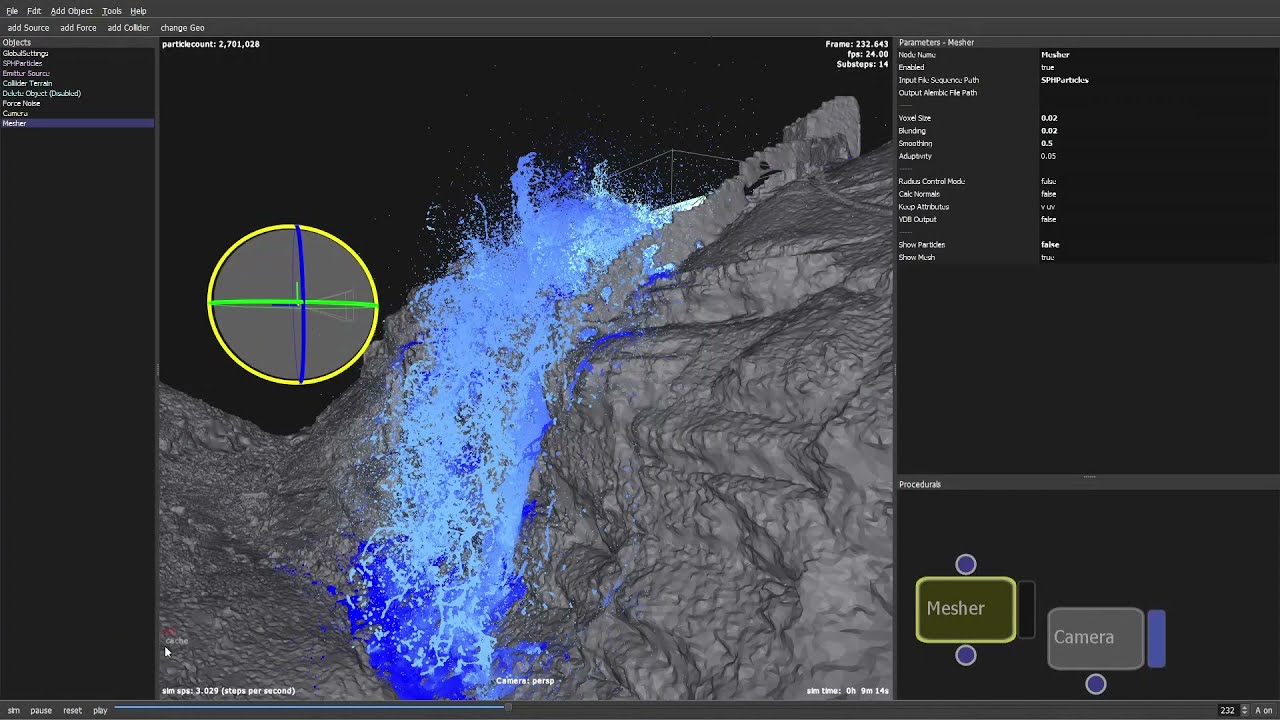The height and width of the screenshot is (720, 1280).
Task: Click the particlecount 2,701,028 readout
Action: click(210, 44)
